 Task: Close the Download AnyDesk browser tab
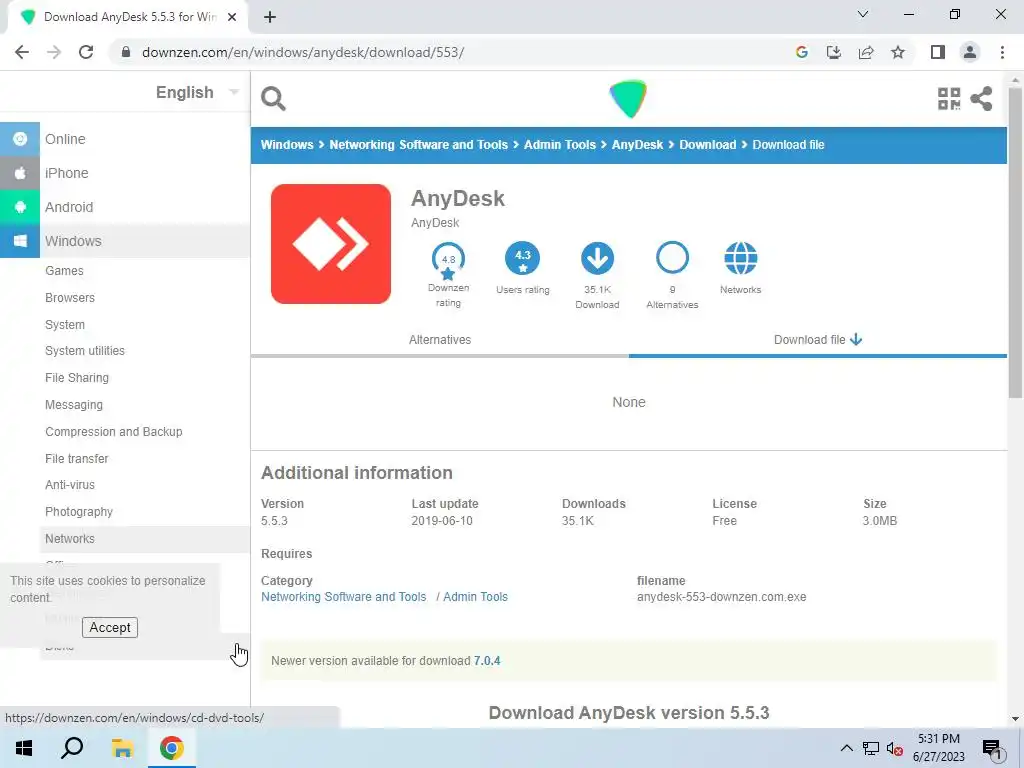tap(232, 17)
